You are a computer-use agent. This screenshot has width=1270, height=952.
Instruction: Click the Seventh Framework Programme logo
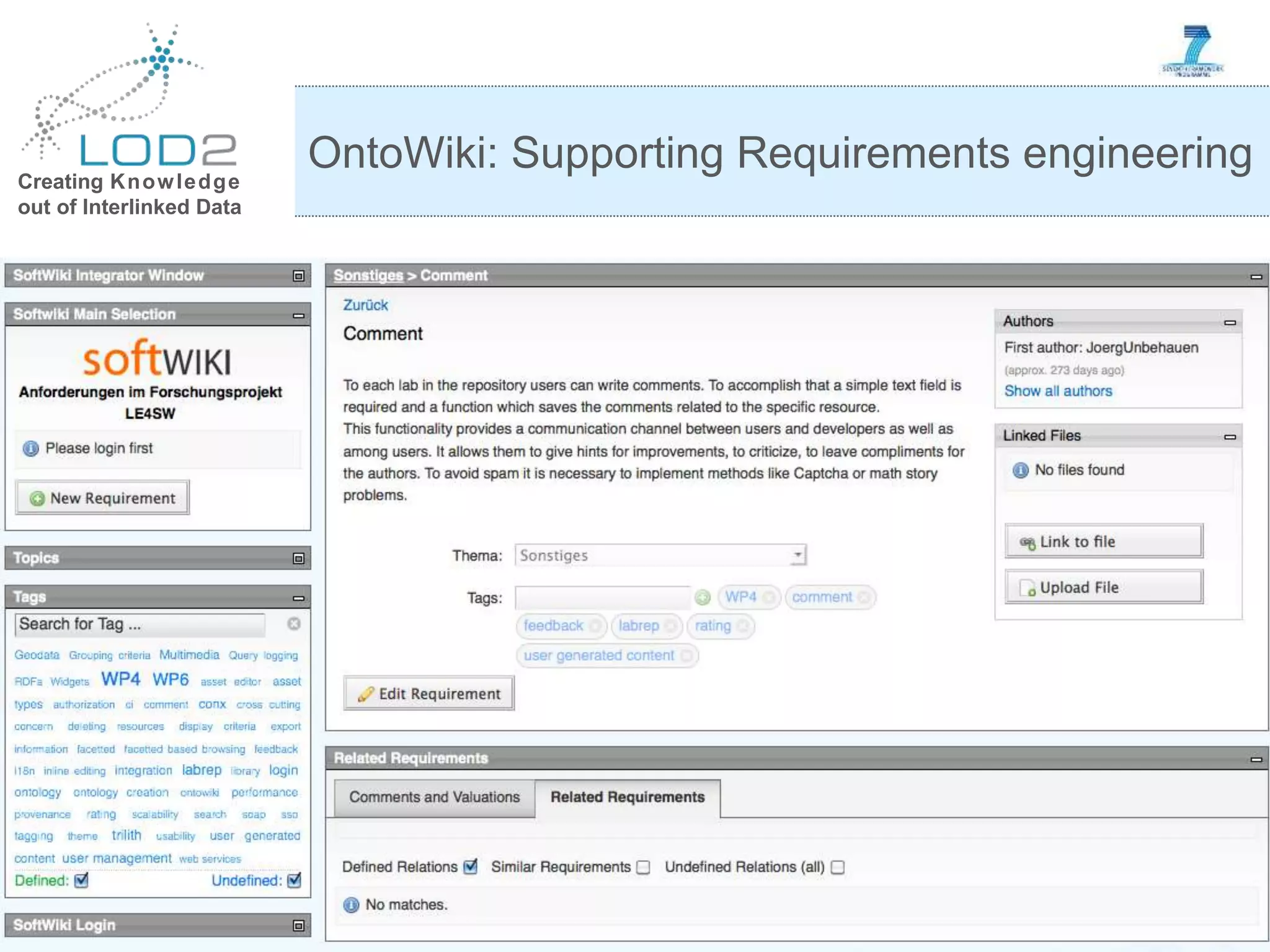click(x=1193, y=51)
